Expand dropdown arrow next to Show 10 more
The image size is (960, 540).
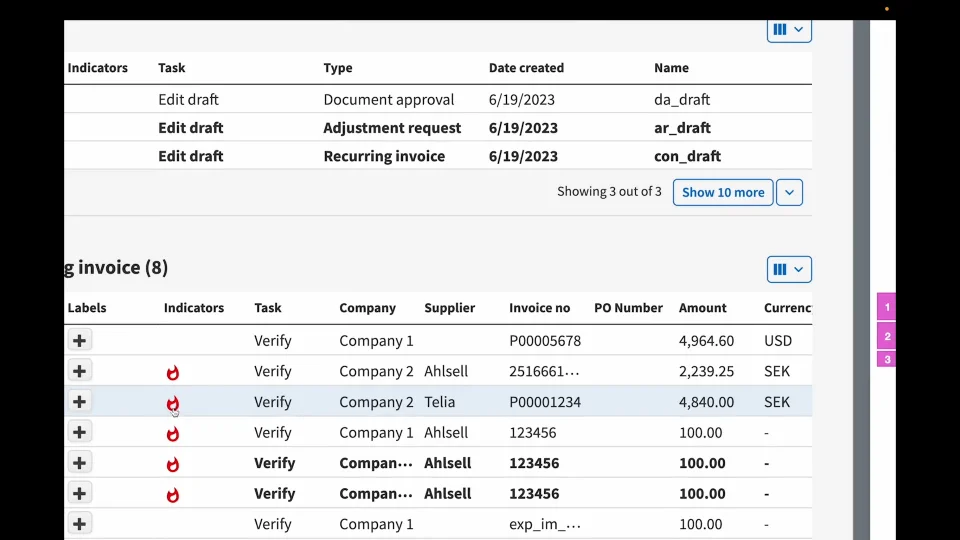tap(789, 192)
